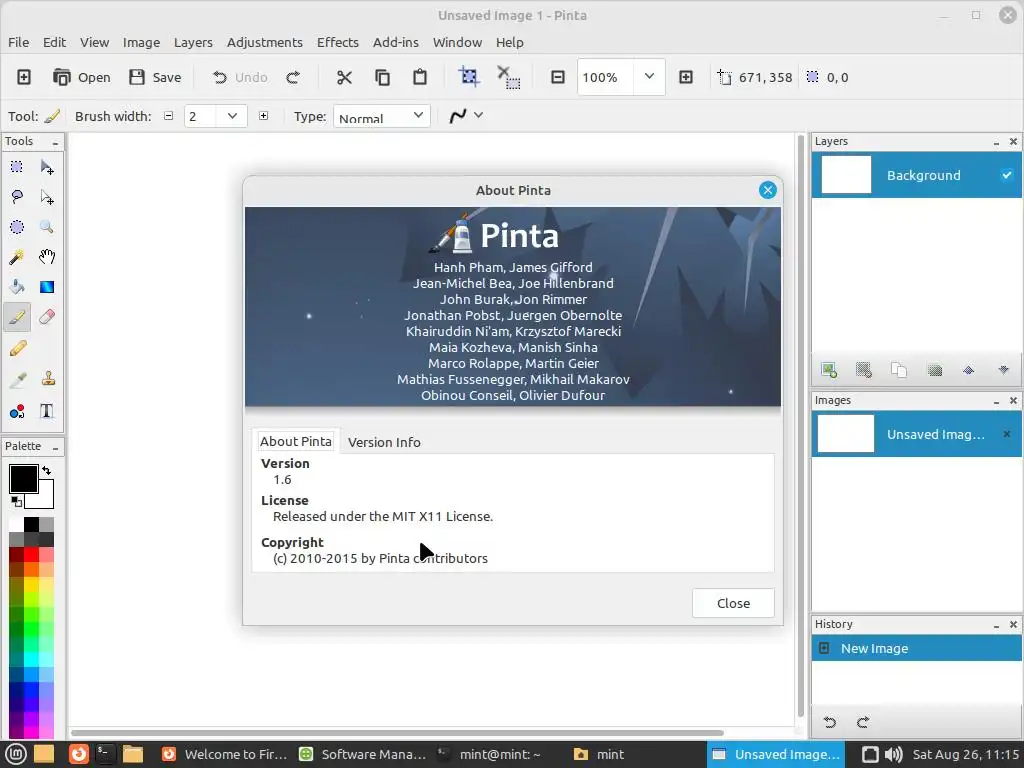Select the Paintbrush tool

coord(17,317)
